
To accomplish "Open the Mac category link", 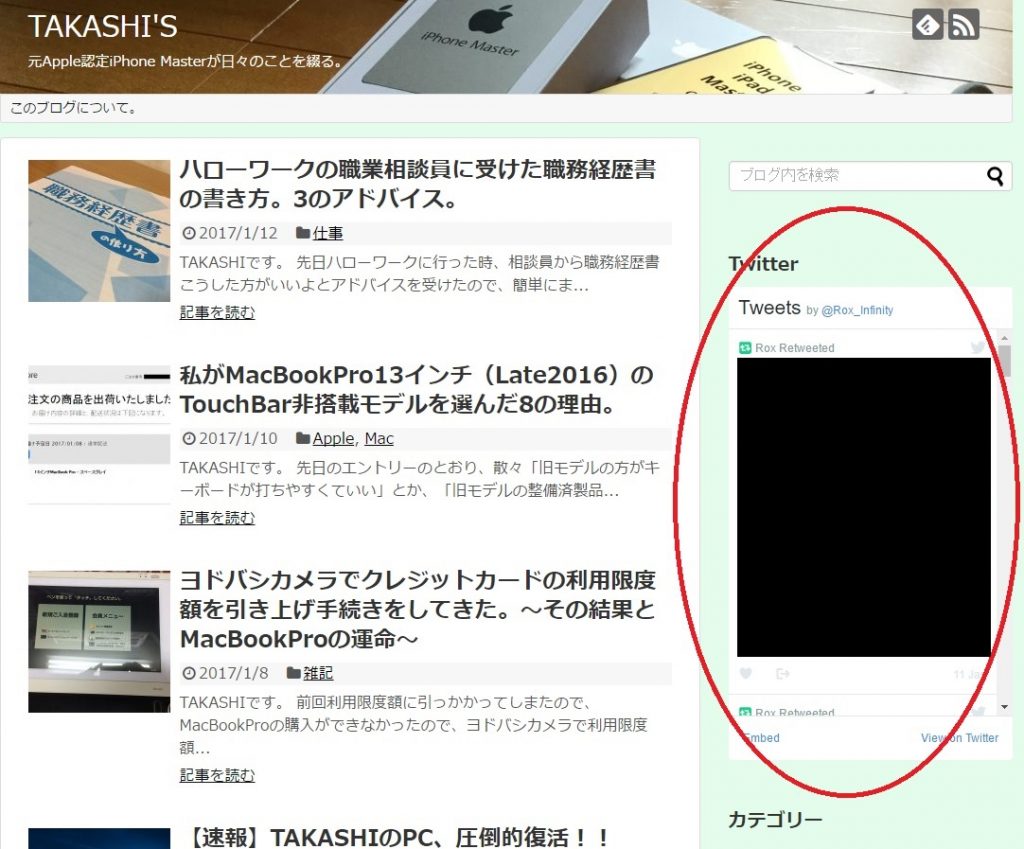I will 379,438.
